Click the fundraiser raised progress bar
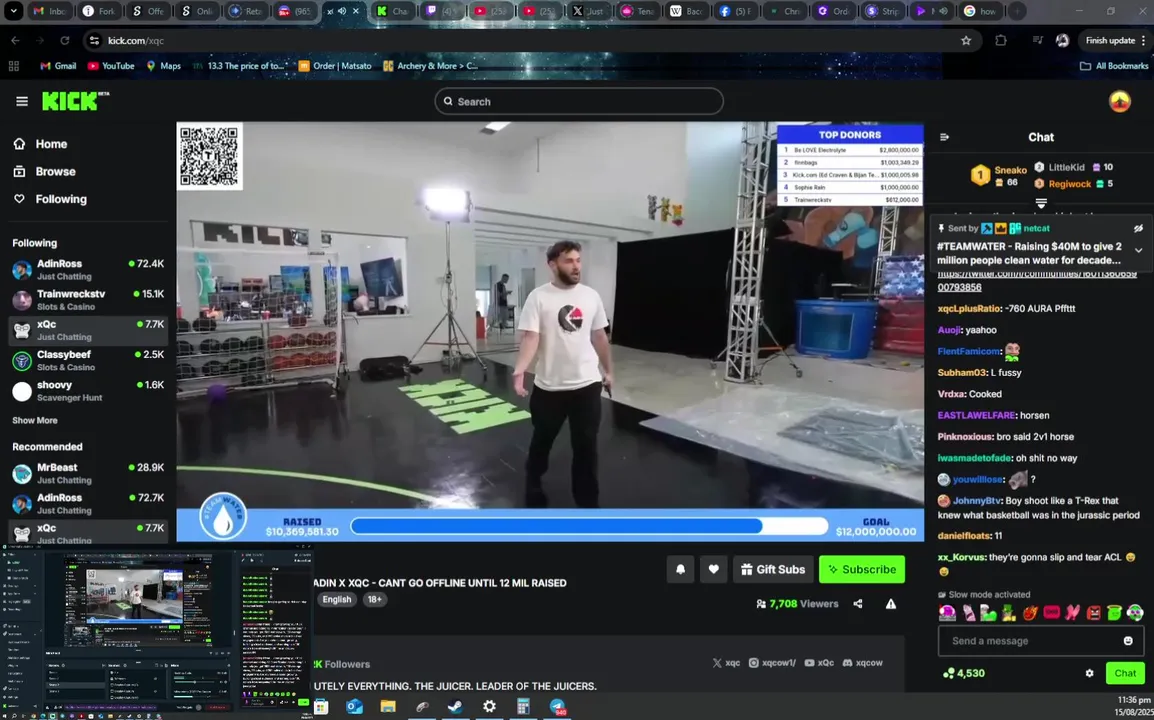Image resolution: width=1154 pixels, height=720 pixels. click(x=589, y=526)
